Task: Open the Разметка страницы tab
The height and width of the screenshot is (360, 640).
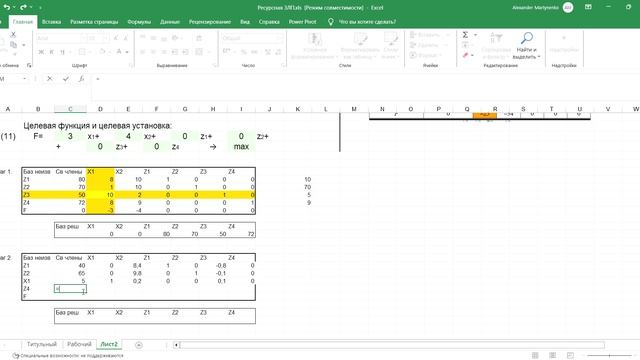Action: pos(94,22)
